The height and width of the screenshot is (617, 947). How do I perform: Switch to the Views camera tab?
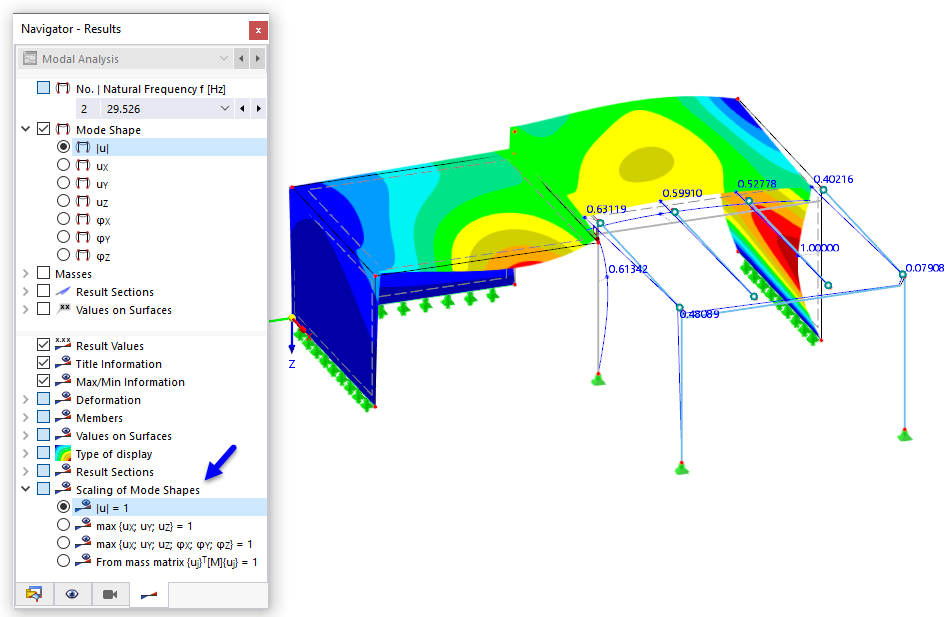110,595
